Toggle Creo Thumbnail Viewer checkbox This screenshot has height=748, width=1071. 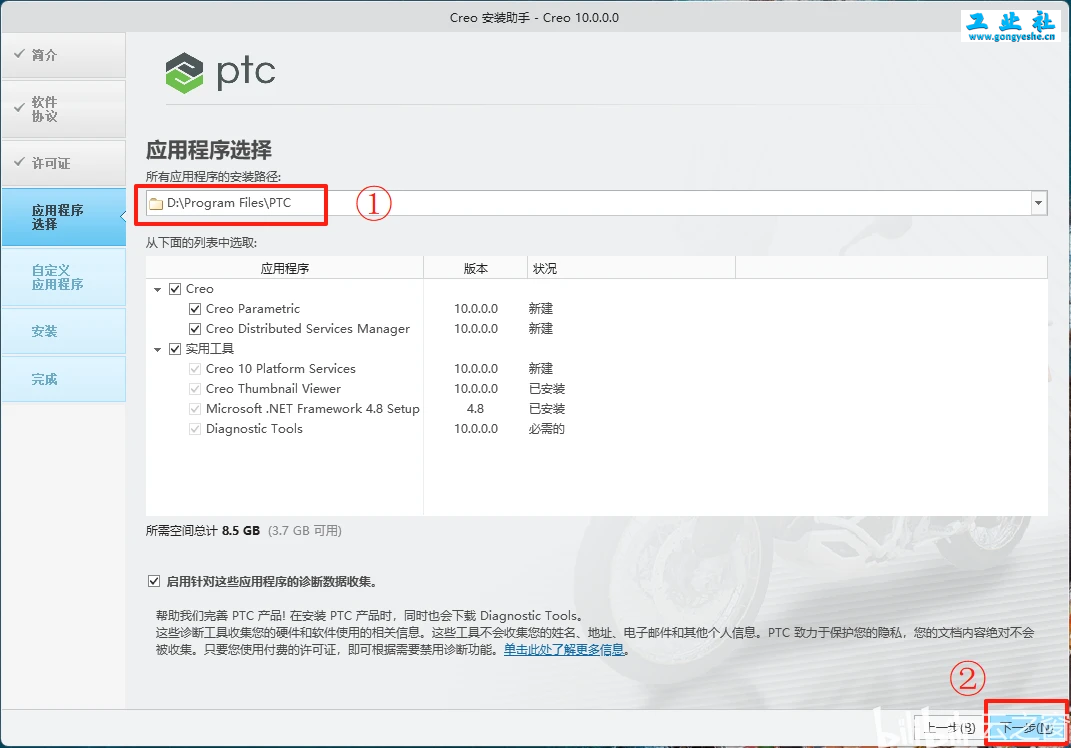pos(195,389)
